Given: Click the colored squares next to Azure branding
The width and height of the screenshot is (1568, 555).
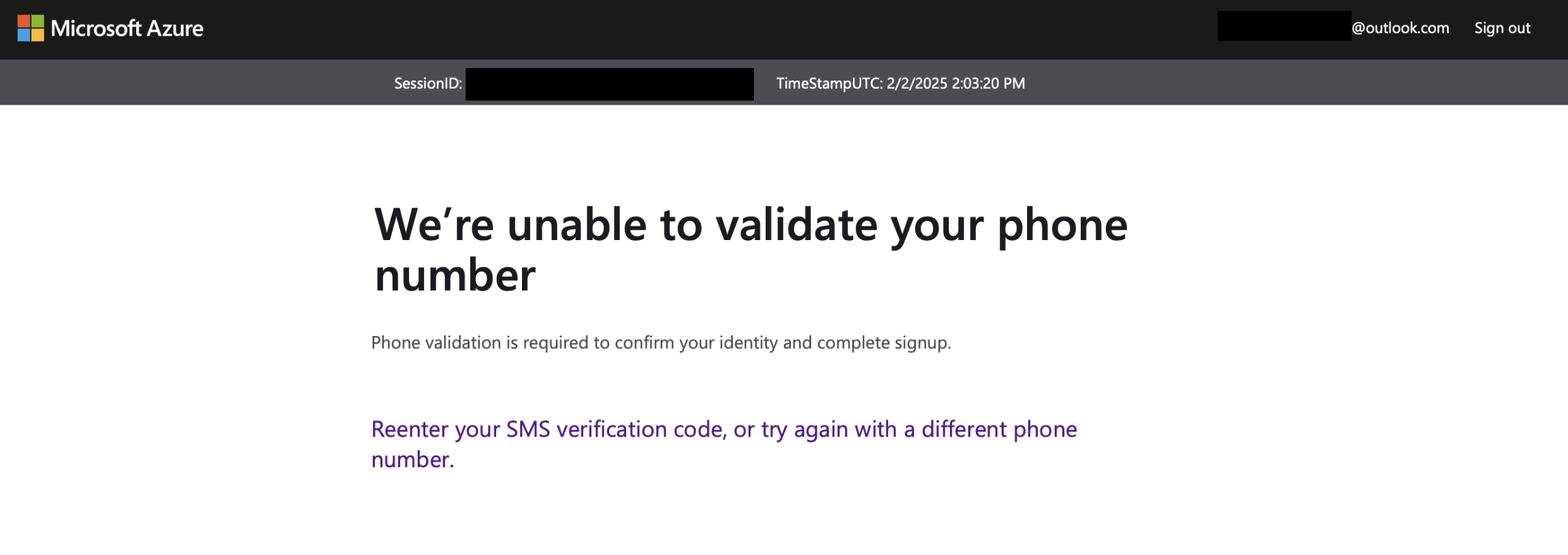Looking at the screenshot, I should [x=31, y=29].
